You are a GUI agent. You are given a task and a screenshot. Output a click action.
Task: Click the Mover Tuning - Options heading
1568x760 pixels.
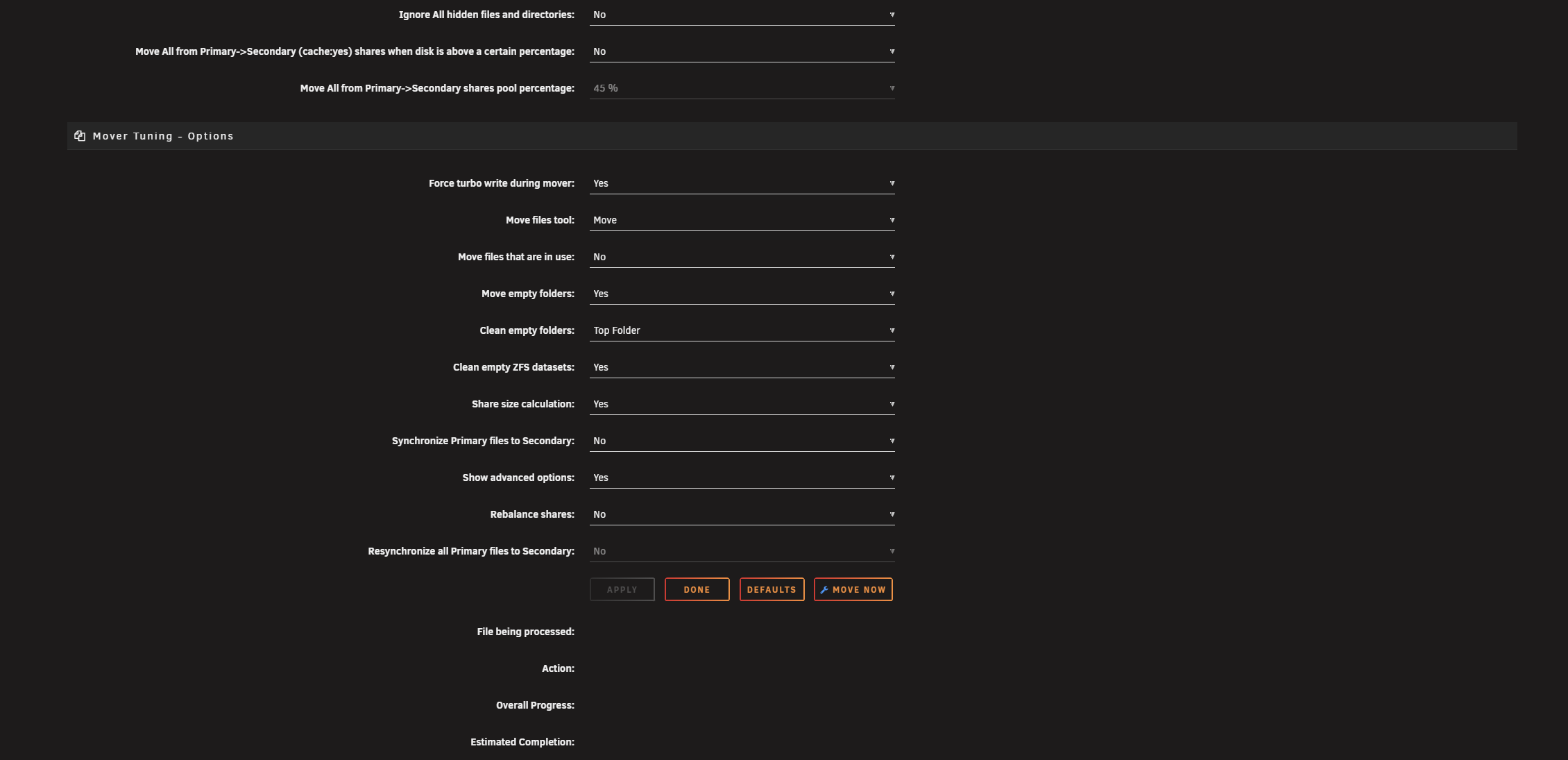[163, 136]
